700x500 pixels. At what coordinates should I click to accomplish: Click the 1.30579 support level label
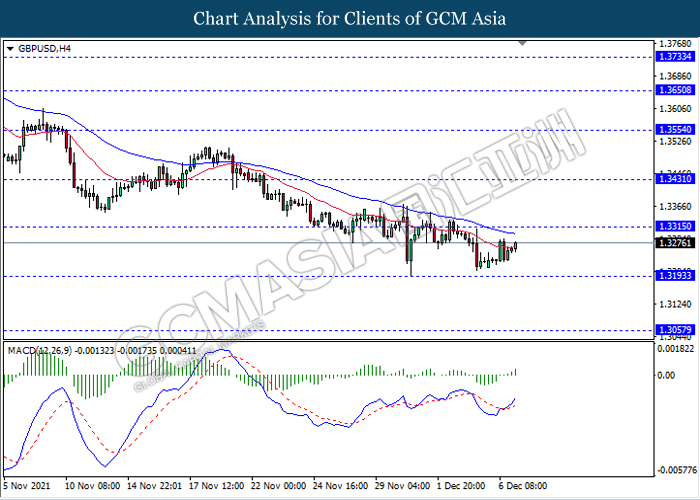[x=675, y=330]
